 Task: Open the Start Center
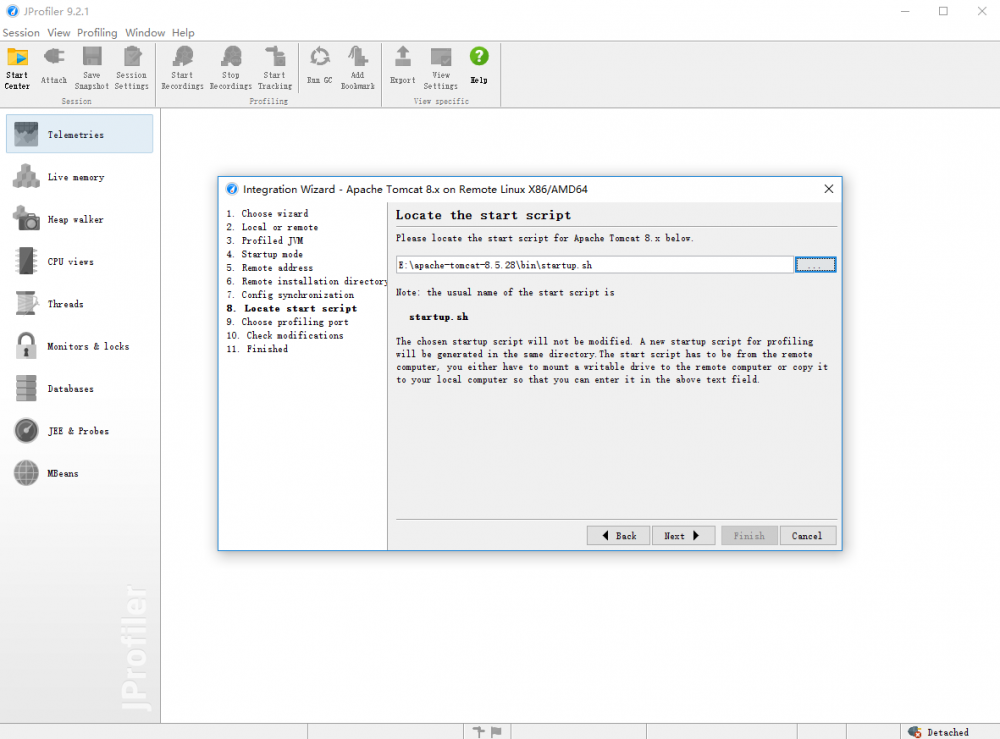[x=17, y=68]
